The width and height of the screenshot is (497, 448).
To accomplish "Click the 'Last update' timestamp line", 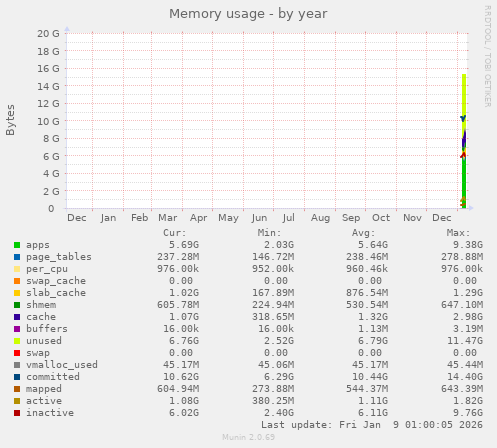I will pos(372,425).
